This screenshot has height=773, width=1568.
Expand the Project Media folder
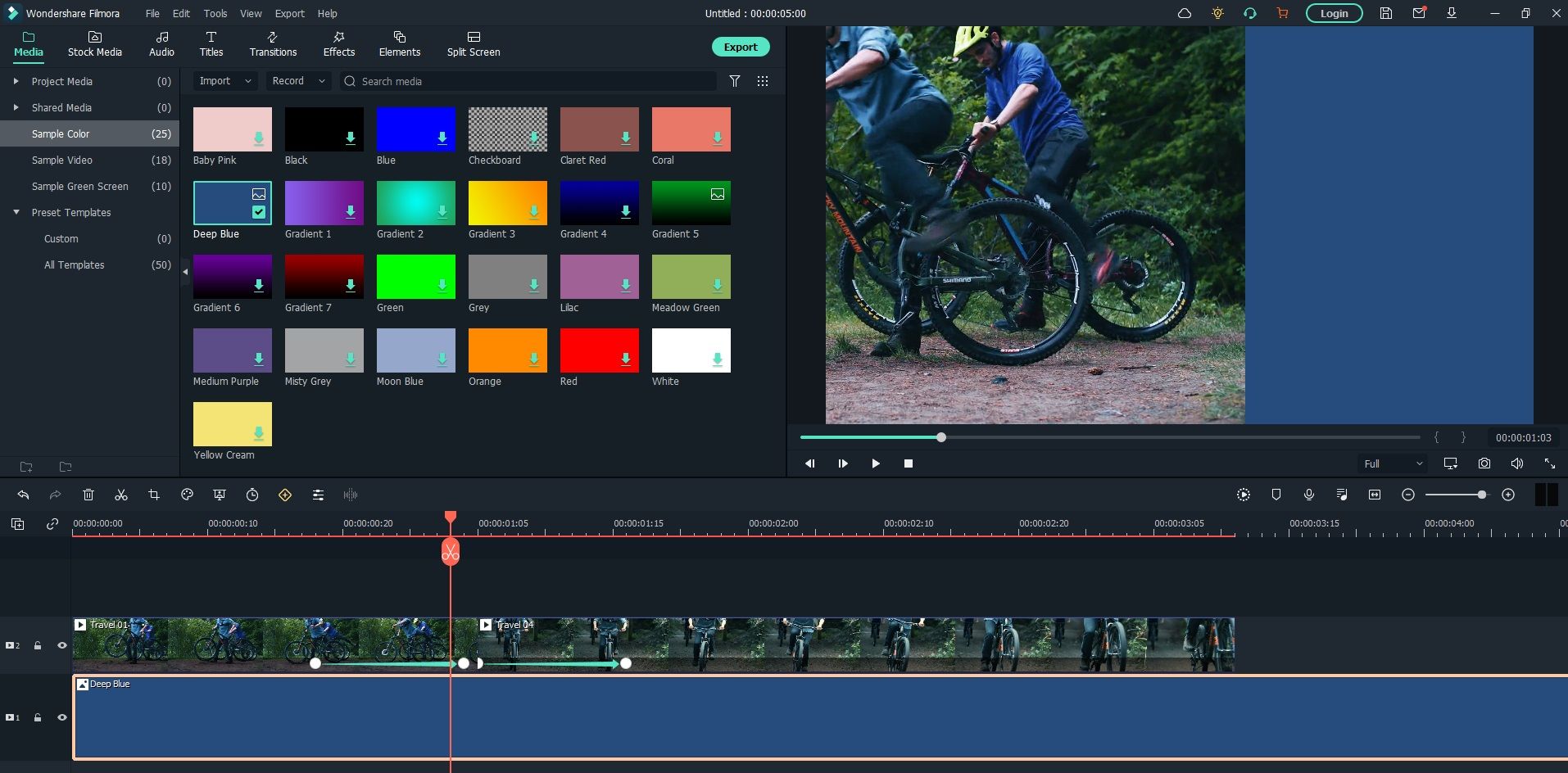[16, 81]
